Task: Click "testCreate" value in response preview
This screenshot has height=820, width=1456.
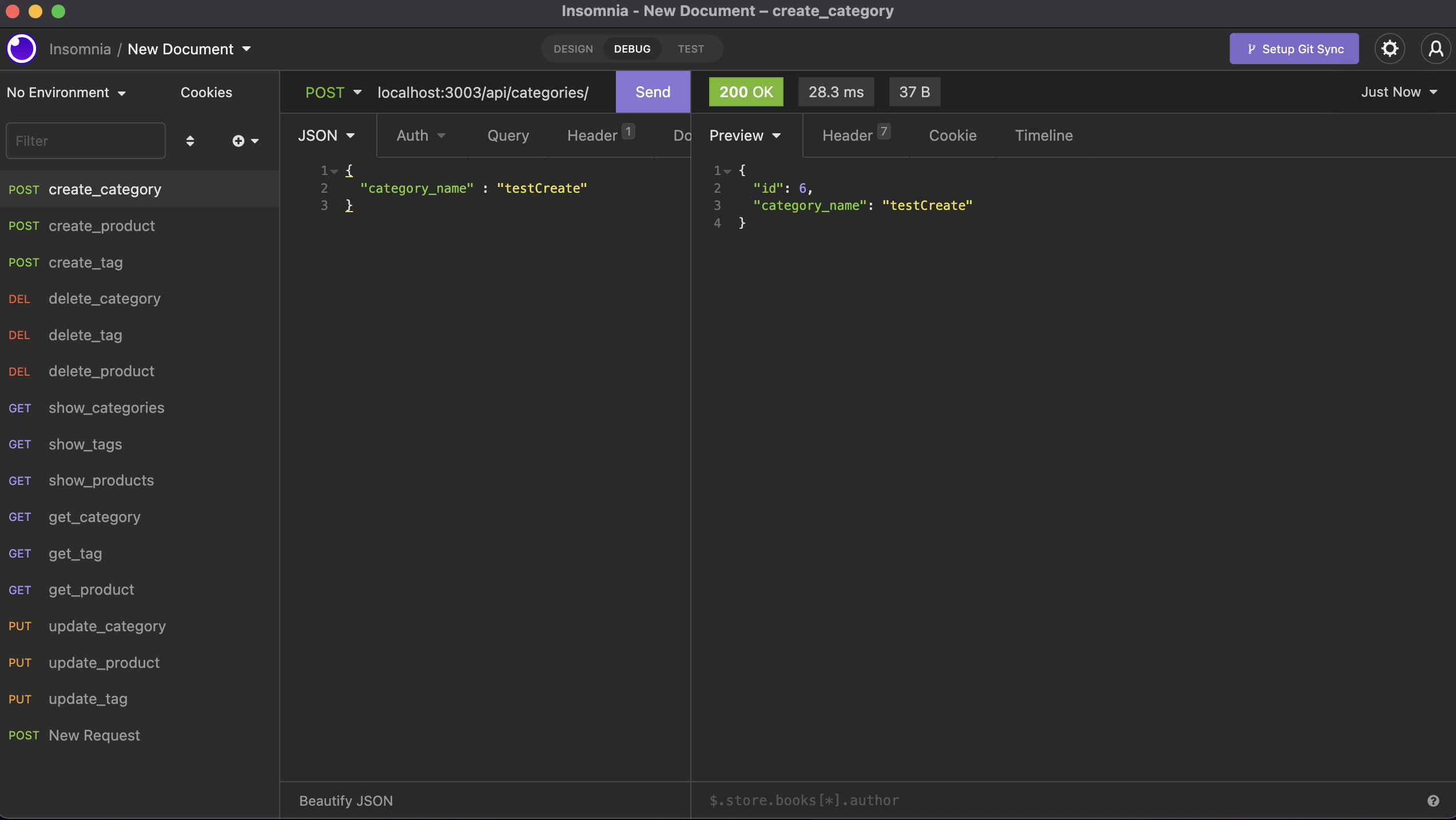Action: click(927, 205)
